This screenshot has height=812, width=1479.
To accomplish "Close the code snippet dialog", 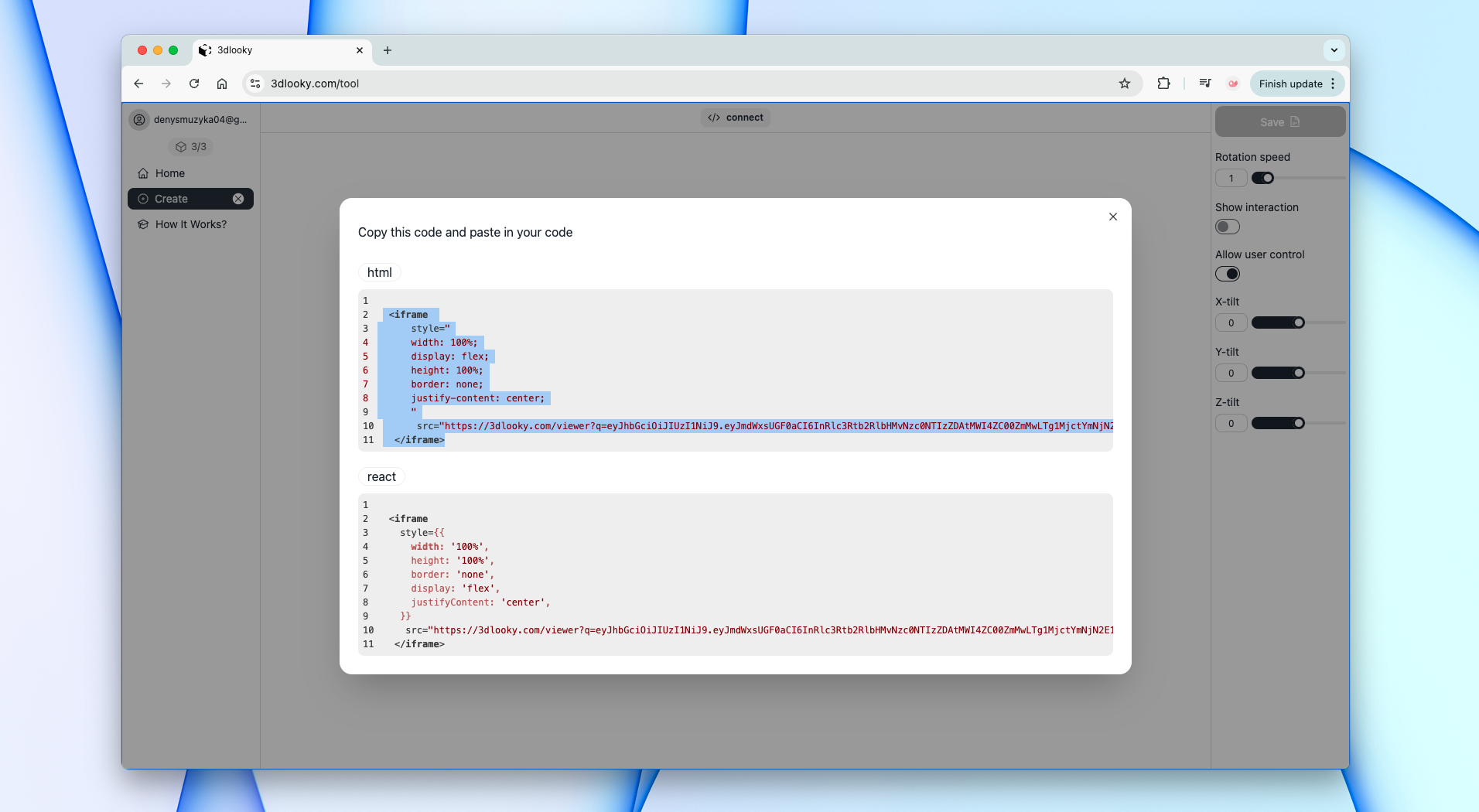I will [x=1112, y=217].
